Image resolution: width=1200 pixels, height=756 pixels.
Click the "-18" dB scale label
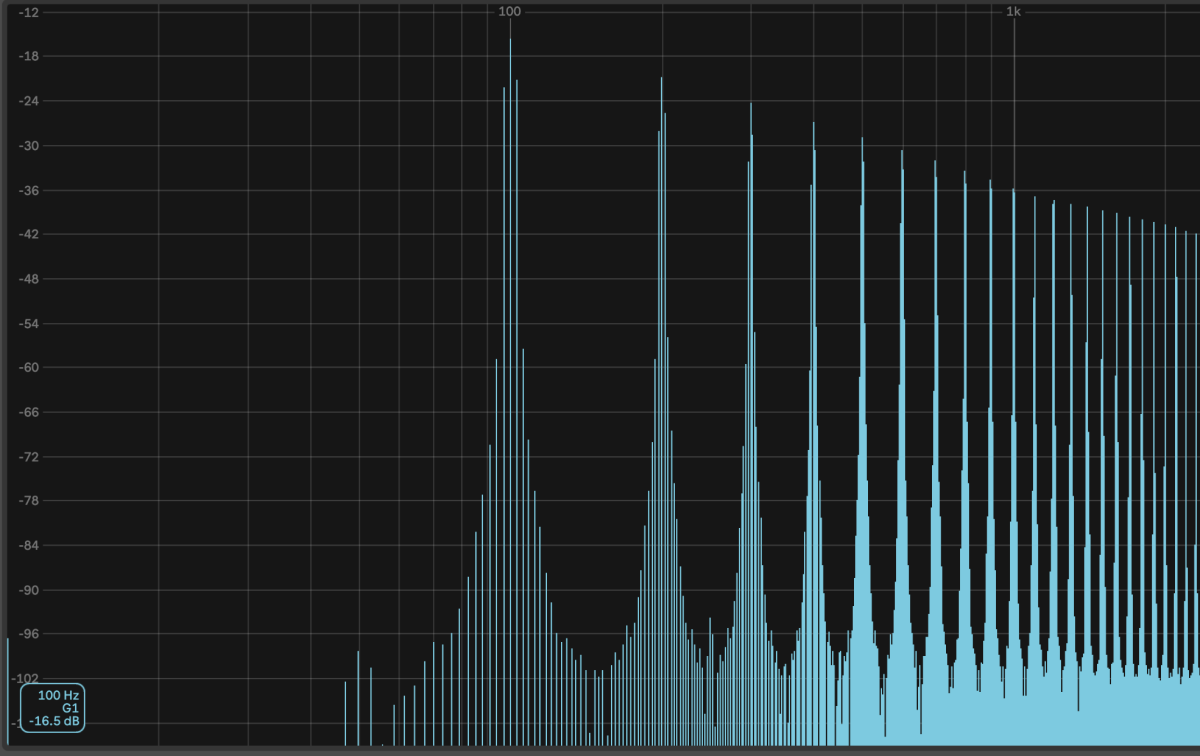(x=29, y=56)
